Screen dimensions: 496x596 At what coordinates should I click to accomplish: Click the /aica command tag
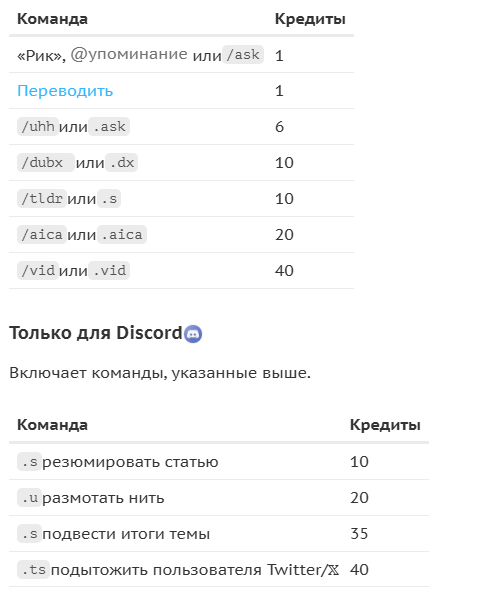click(x=42, y=235)
